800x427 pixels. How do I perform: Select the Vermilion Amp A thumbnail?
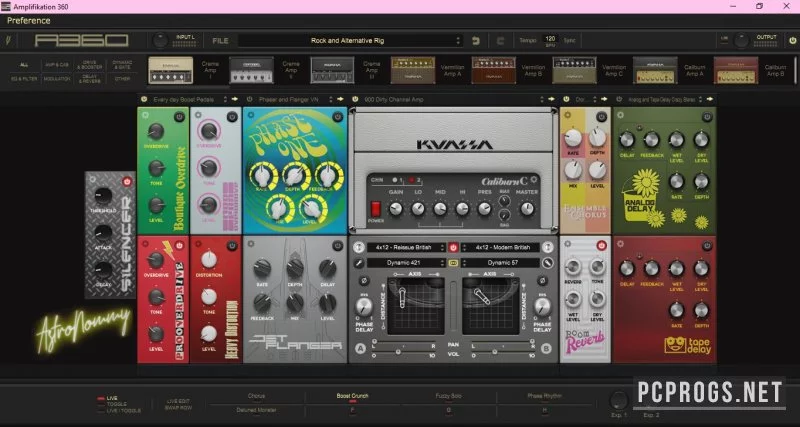tap(413, 70)
